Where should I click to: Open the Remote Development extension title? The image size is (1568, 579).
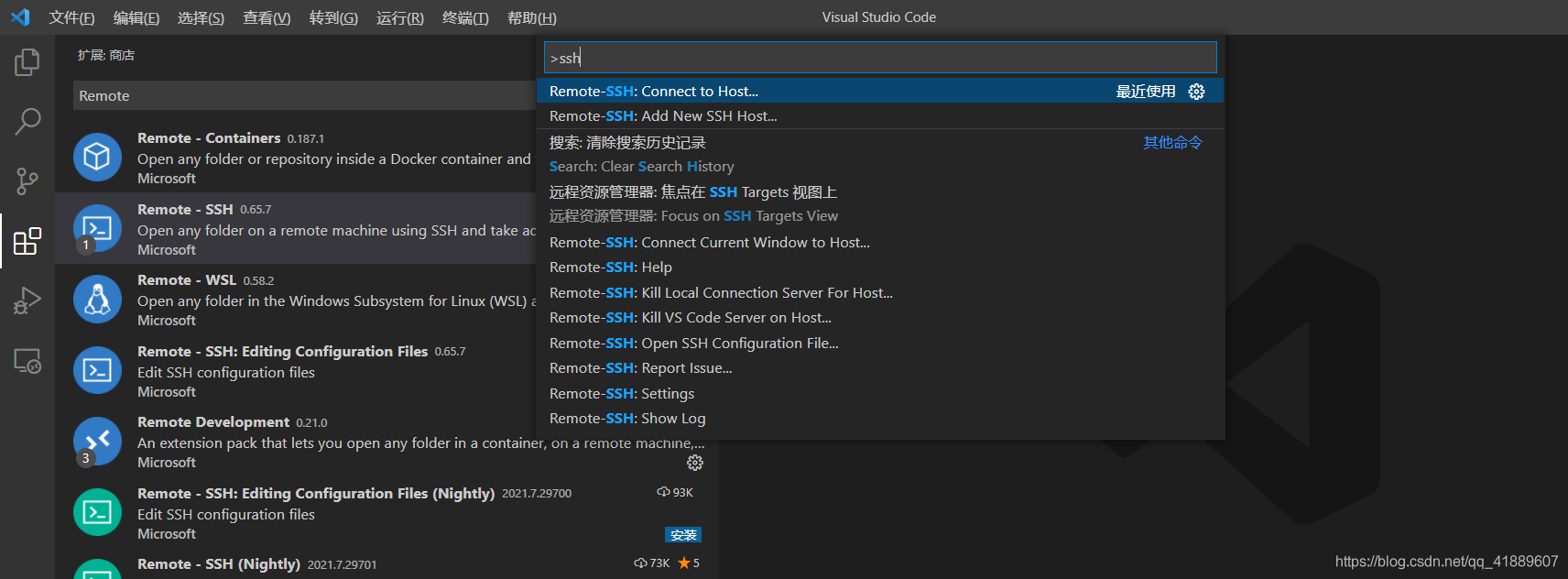[x=213, y=422]
